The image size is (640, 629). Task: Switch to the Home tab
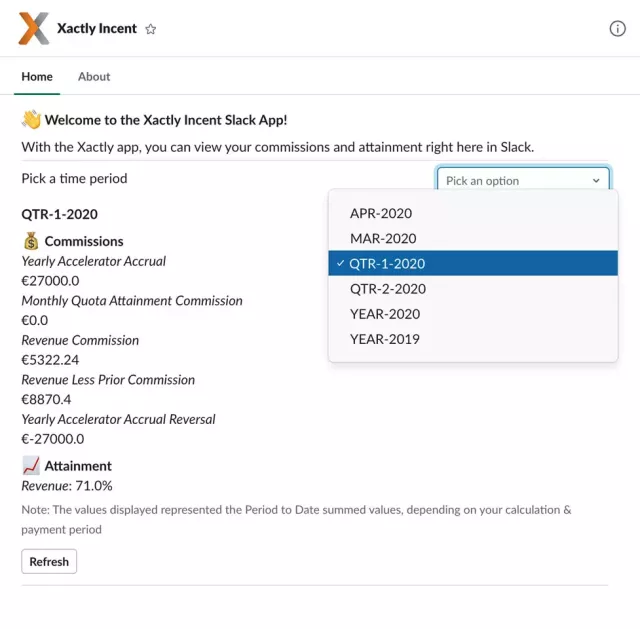pos(37,77)
